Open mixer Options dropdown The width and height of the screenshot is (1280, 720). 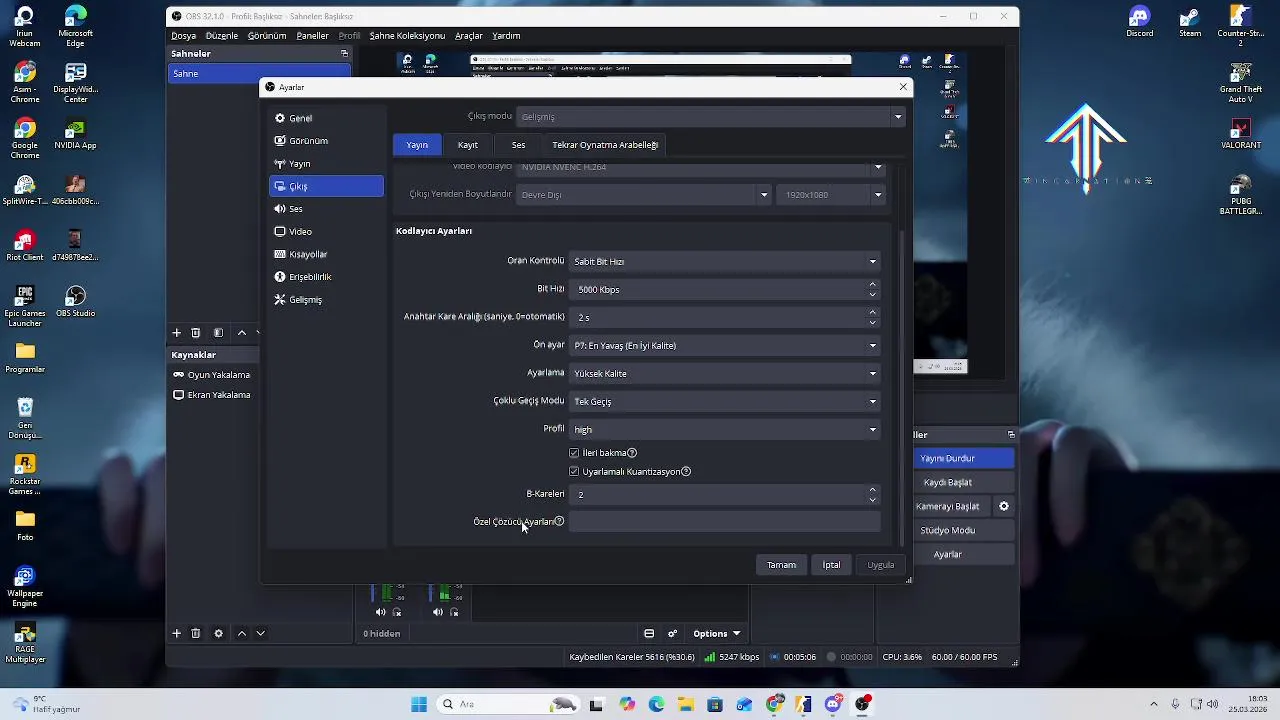(716, 633)
